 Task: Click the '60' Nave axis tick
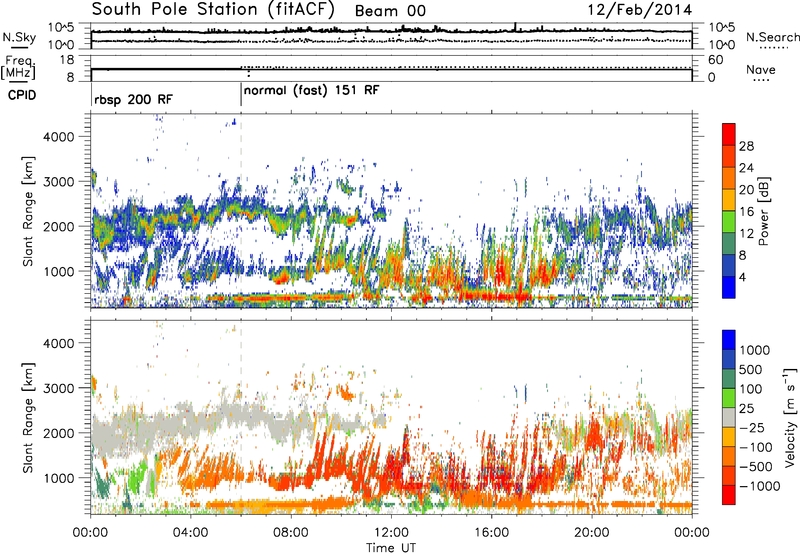[715, 60]
